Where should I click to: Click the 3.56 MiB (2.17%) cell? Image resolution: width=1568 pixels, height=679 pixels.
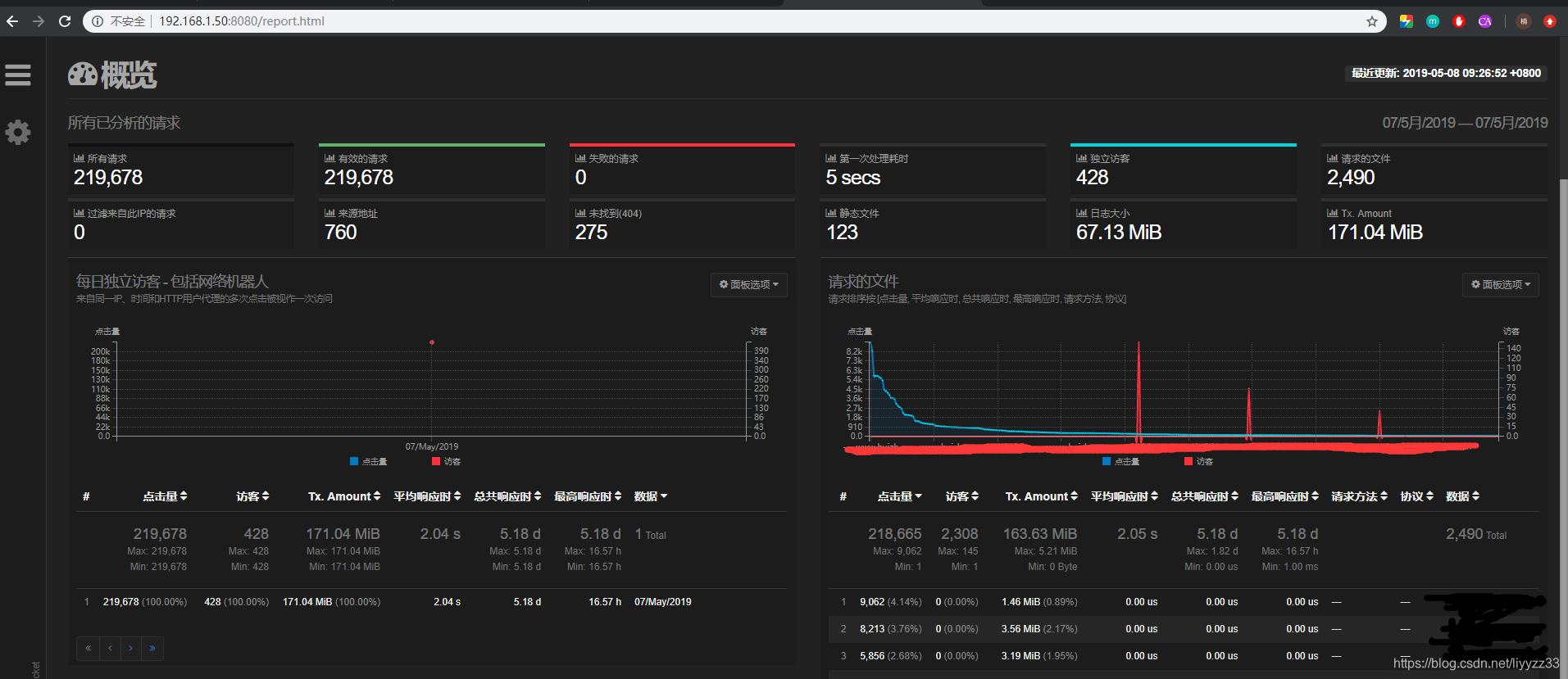click(x=1039, y=629)
